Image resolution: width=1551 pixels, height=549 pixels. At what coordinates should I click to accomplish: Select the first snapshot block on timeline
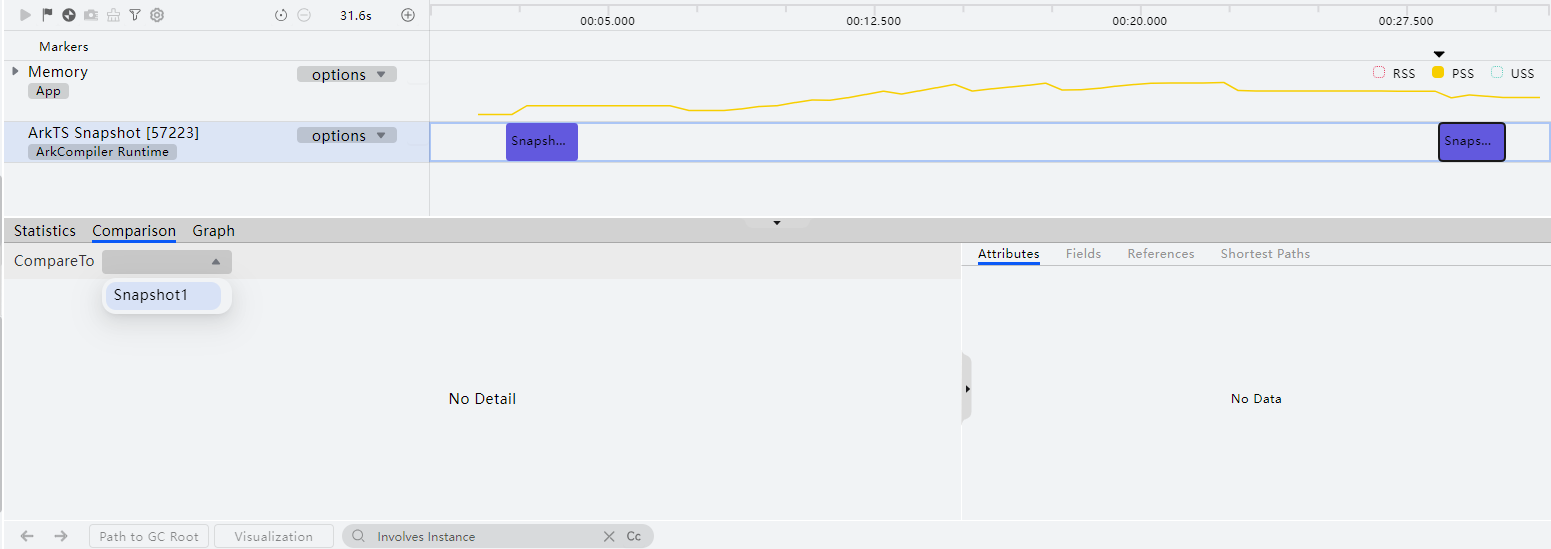coord(542,142)
